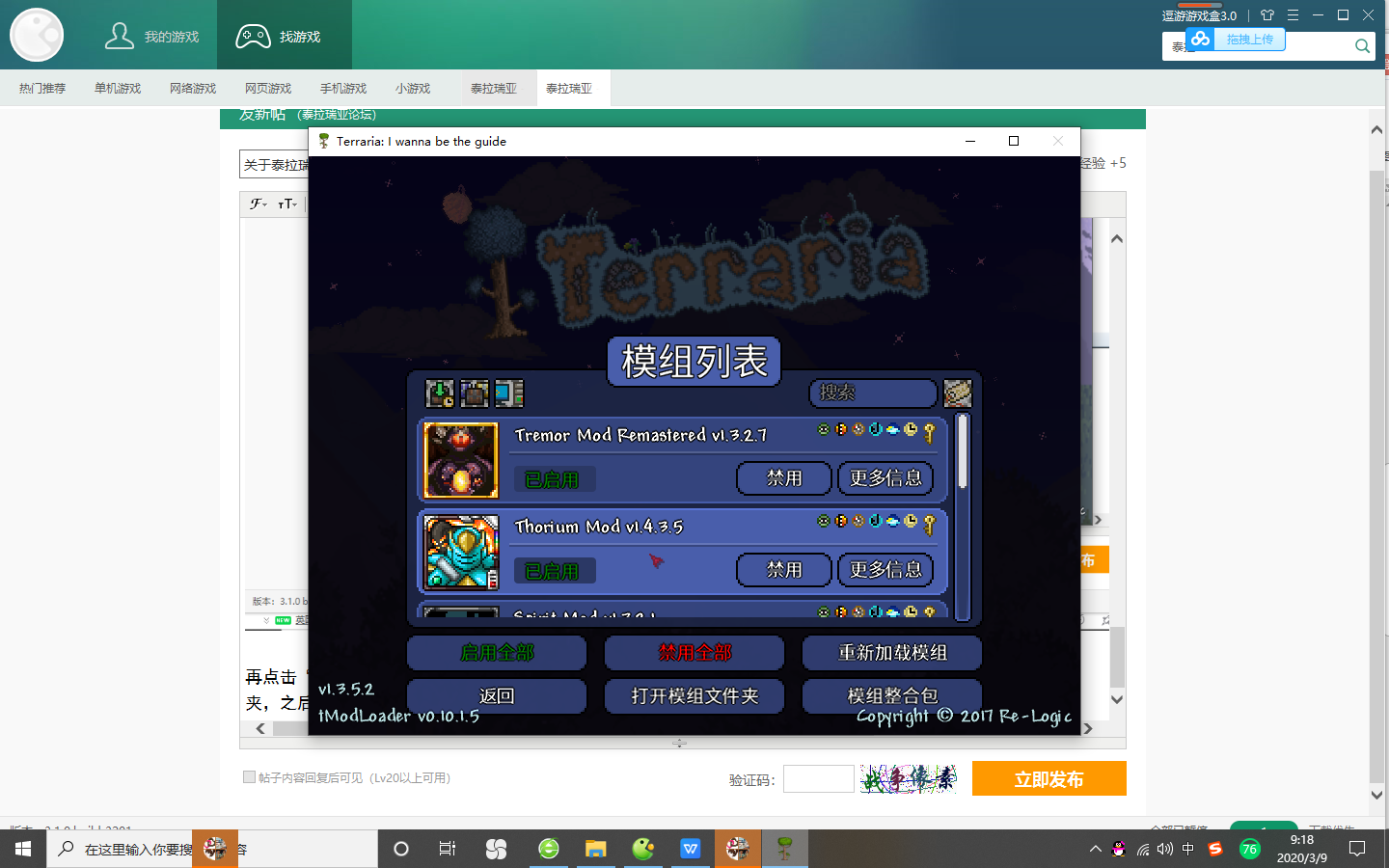Screen dimensions: 1389x868
Task: Click the skin shirt icon in title bar
Action: point(1267,15)
